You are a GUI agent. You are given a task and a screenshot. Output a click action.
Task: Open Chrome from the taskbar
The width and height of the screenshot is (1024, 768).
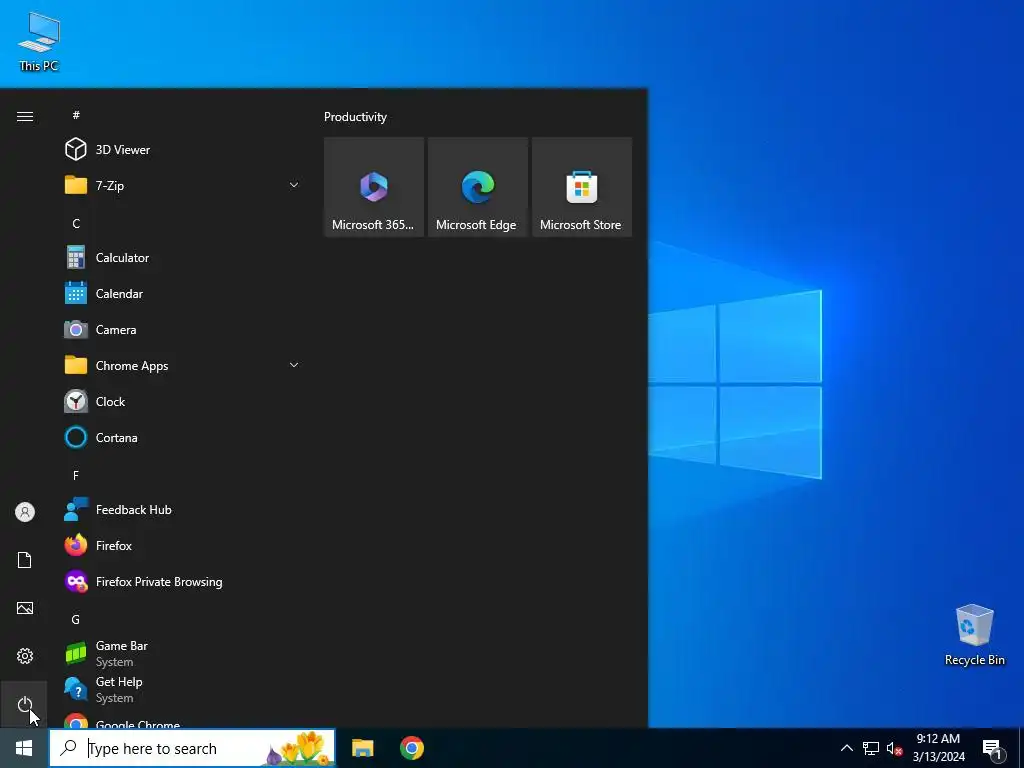(411, 748)
